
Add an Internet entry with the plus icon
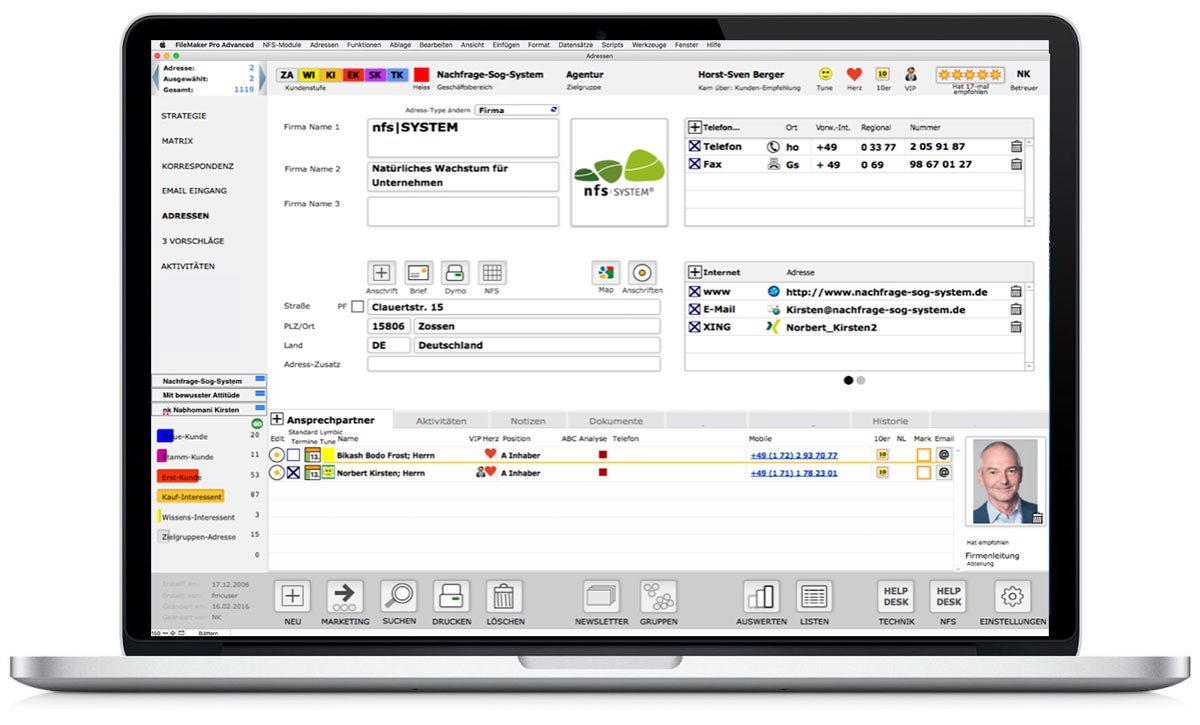pyautogui.click(x=695, y=272)
